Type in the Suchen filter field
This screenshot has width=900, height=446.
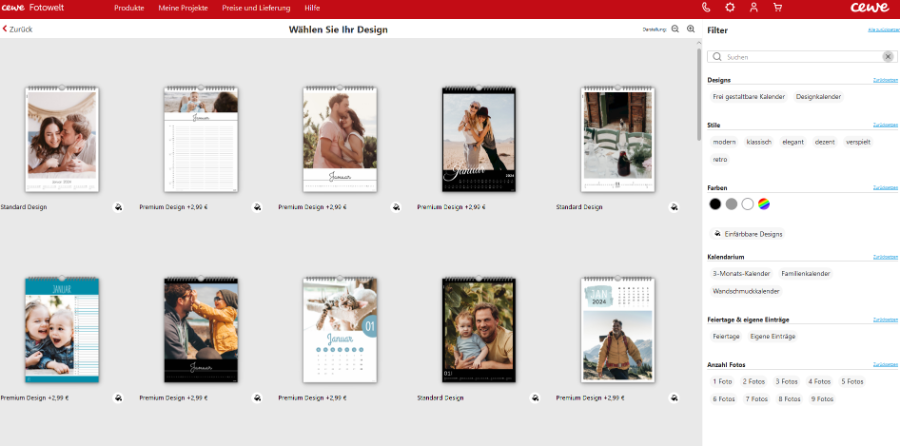click(800, 57)
